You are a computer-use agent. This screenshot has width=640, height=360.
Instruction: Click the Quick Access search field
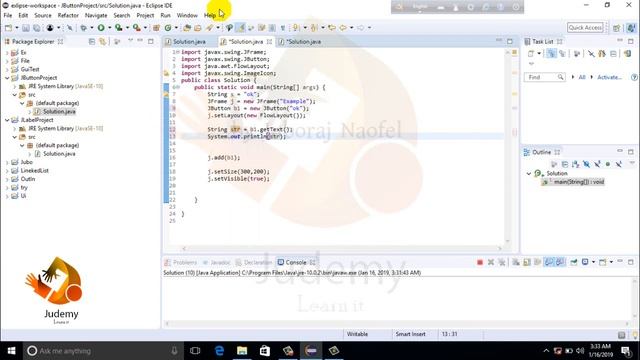[585, 28]
